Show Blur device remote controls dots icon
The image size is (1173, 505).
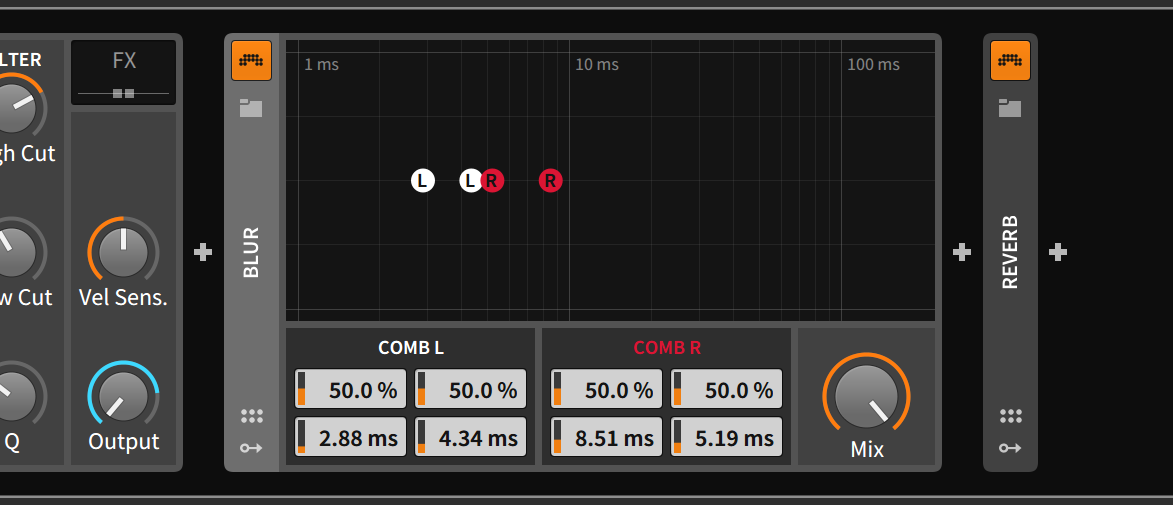pos(251,416)
